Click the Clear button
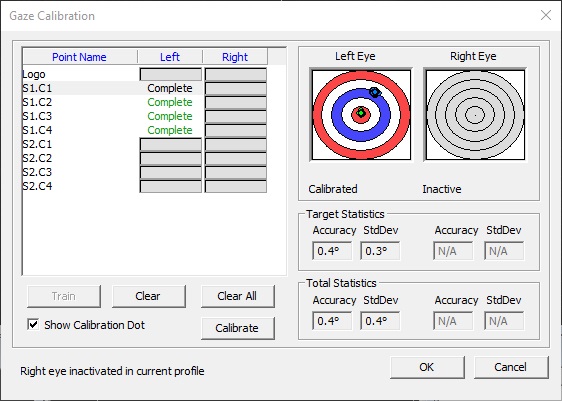The width and height of the screenshot is (562, 401). pyautogui.click(x=149, y=296)
